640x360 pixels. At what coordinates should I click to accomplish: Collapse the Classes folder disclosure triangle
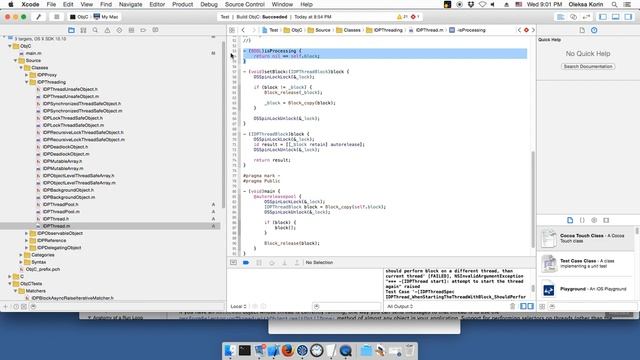21,68
